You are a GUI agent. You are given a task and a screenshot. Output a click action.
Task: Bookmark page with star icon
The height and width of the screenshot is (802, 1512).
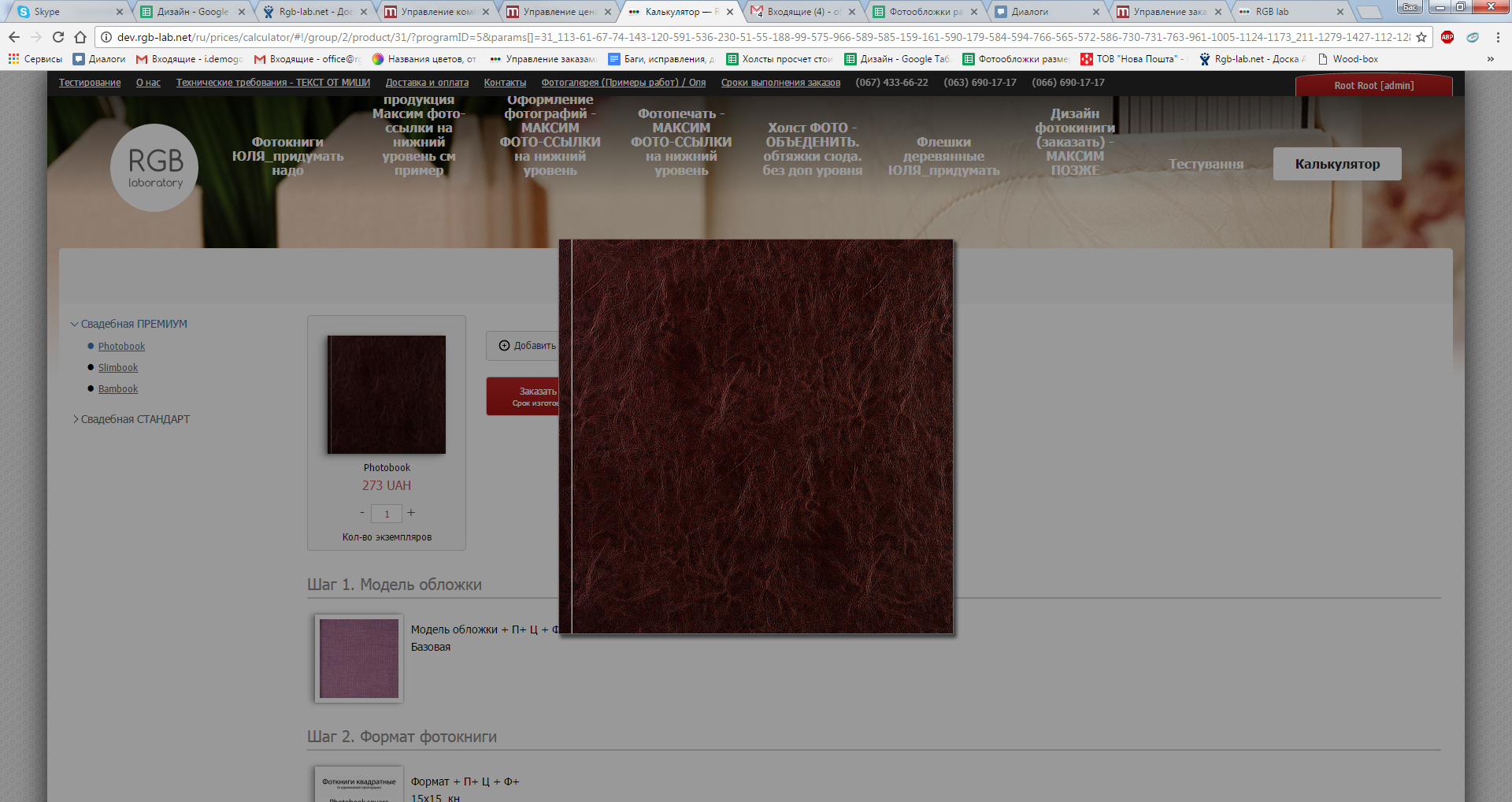(x=1421, y=37)
